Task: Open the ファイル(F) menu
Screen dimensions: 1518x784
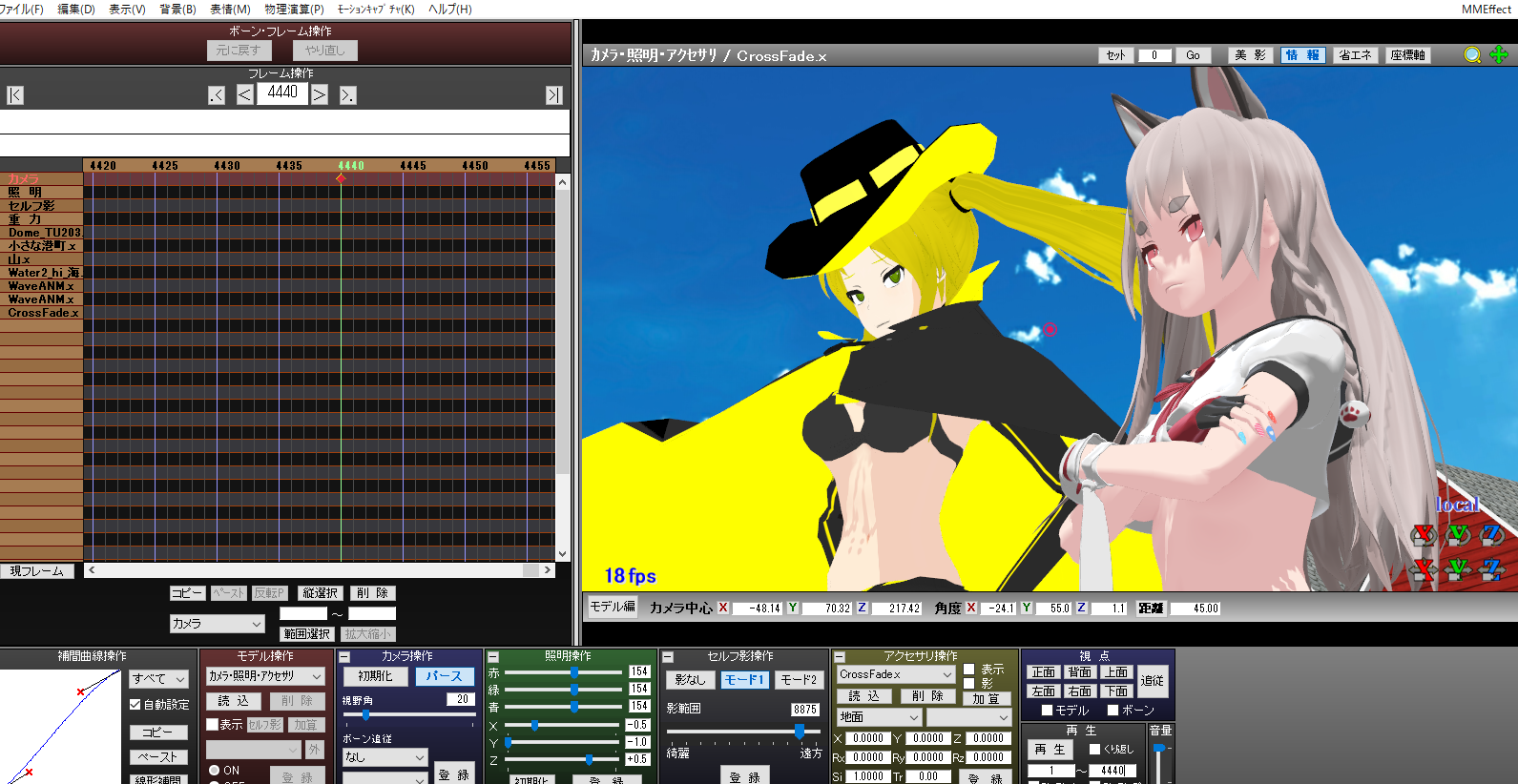Action: tap(21, 9)
